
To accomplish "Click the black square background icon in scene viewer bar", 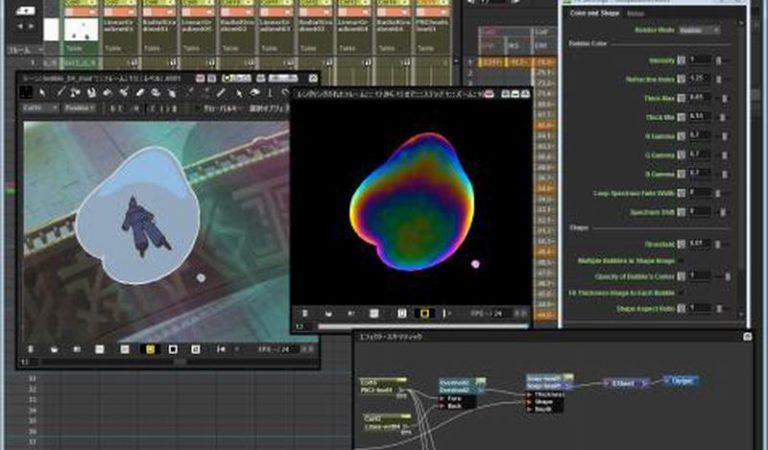I will 173,349.
